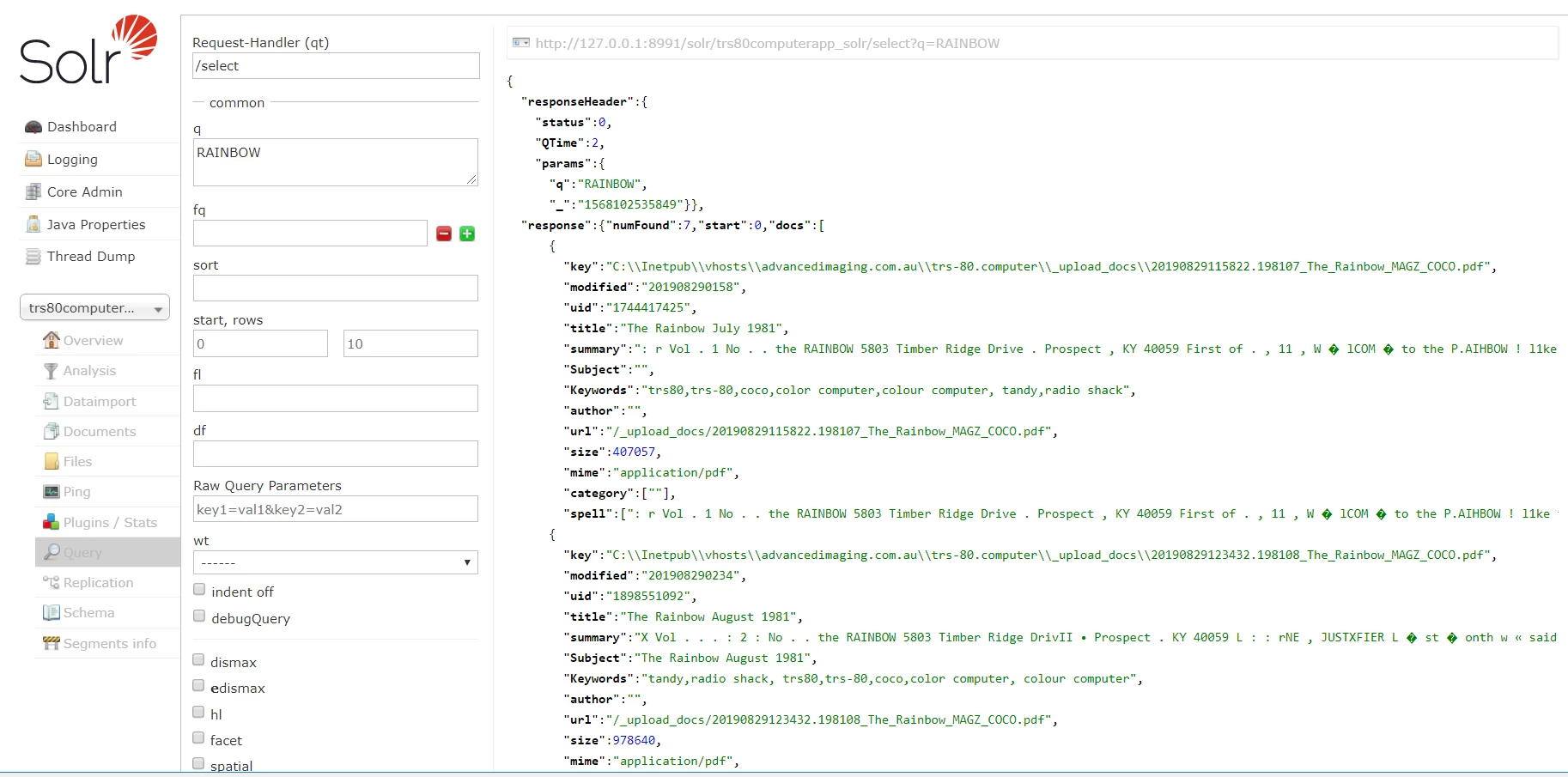This screenshot has width=1568, height=777.
Task: Click the sort input field
Action: point(336,288)
